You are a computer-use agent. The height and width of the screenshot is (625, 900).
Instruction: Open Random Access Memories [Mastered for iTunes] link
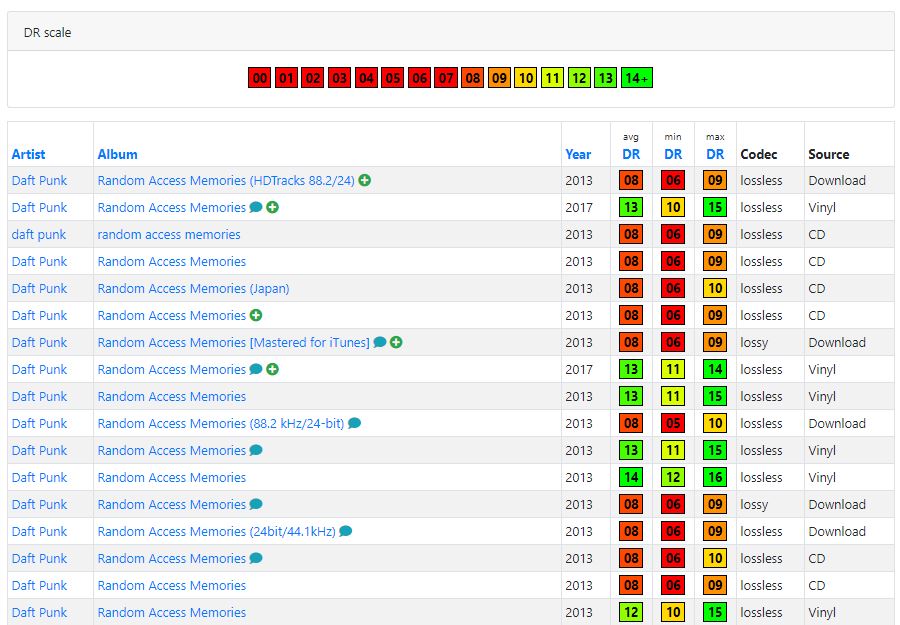click(234, 342)
